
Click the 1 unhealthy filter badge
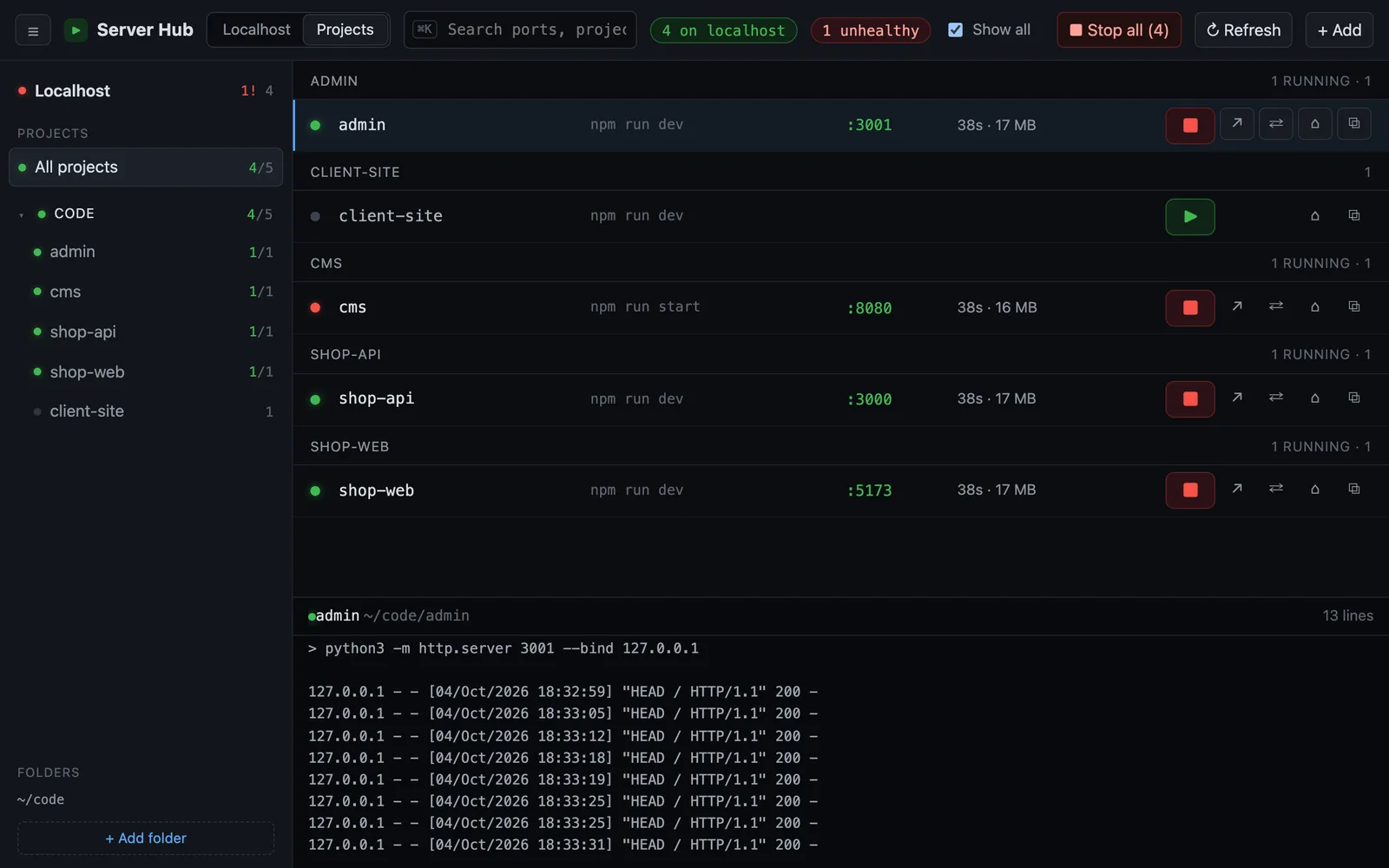tap(870, 30)
